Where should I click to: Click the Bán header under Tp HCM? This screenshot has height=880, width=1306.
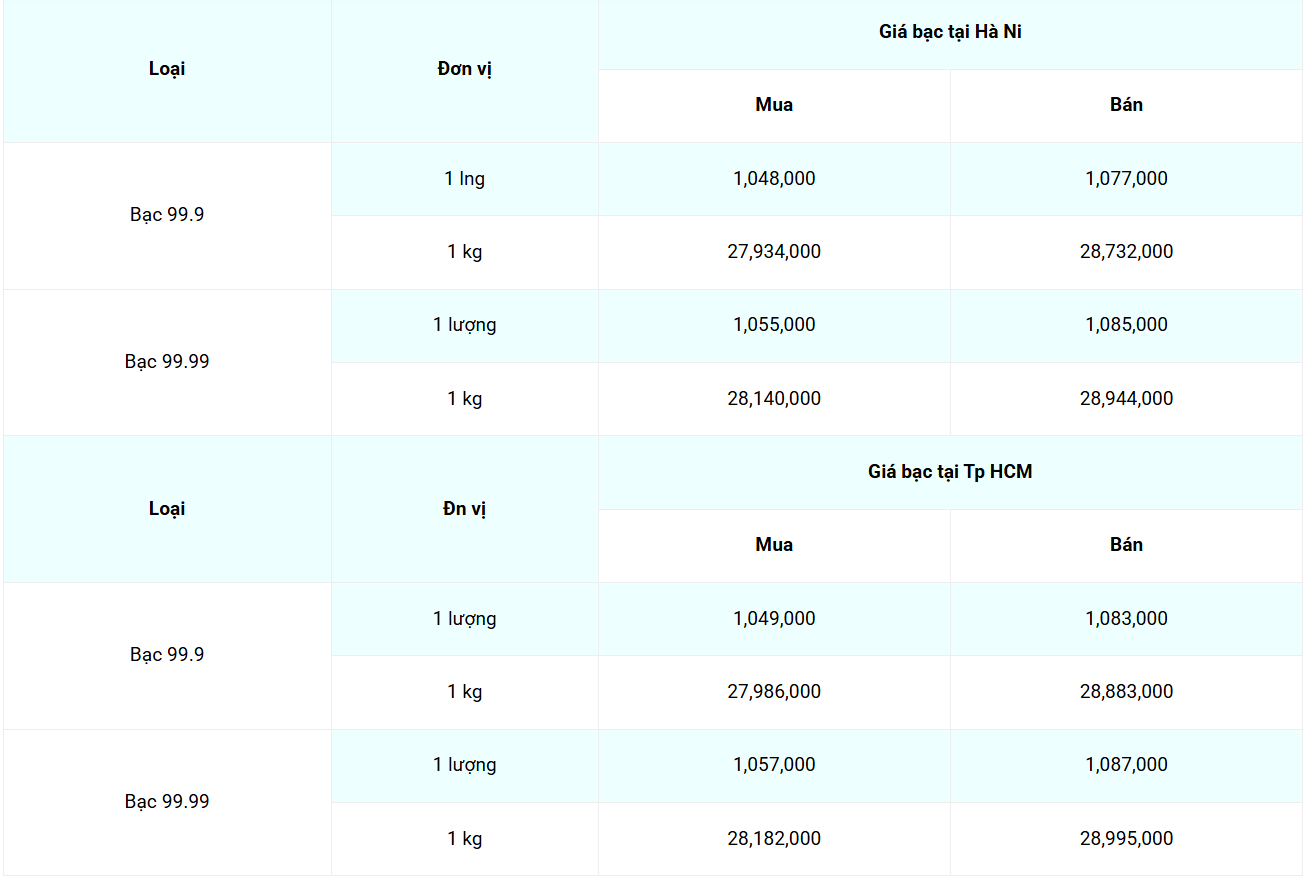(x=1126, y=545)
